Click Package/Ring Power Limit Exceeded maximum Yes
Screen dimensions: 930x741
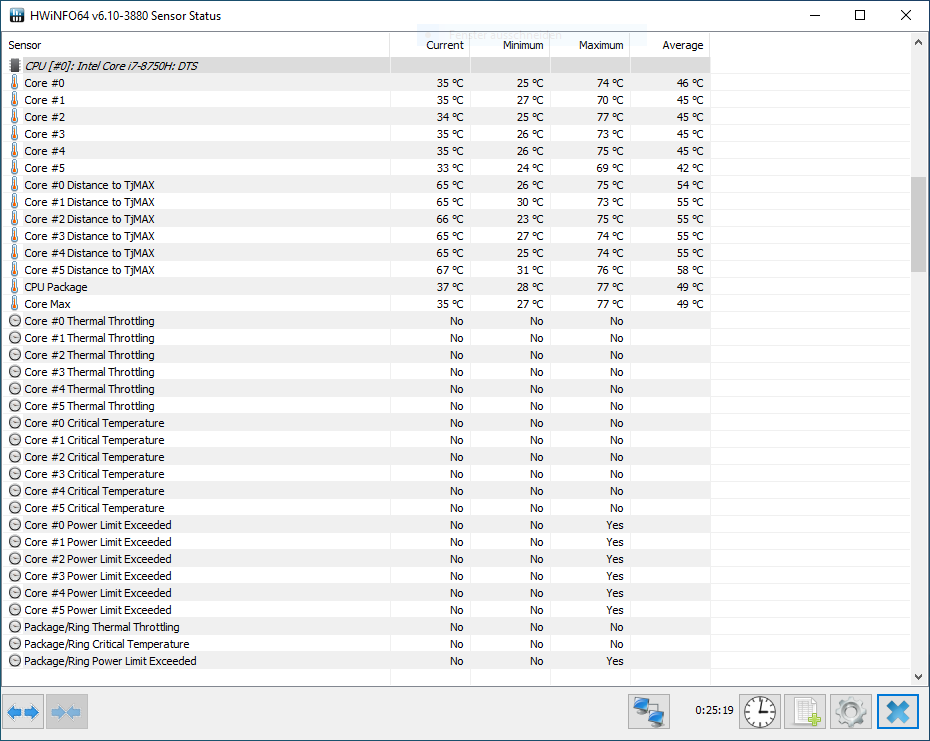click(x=615, y=661)
